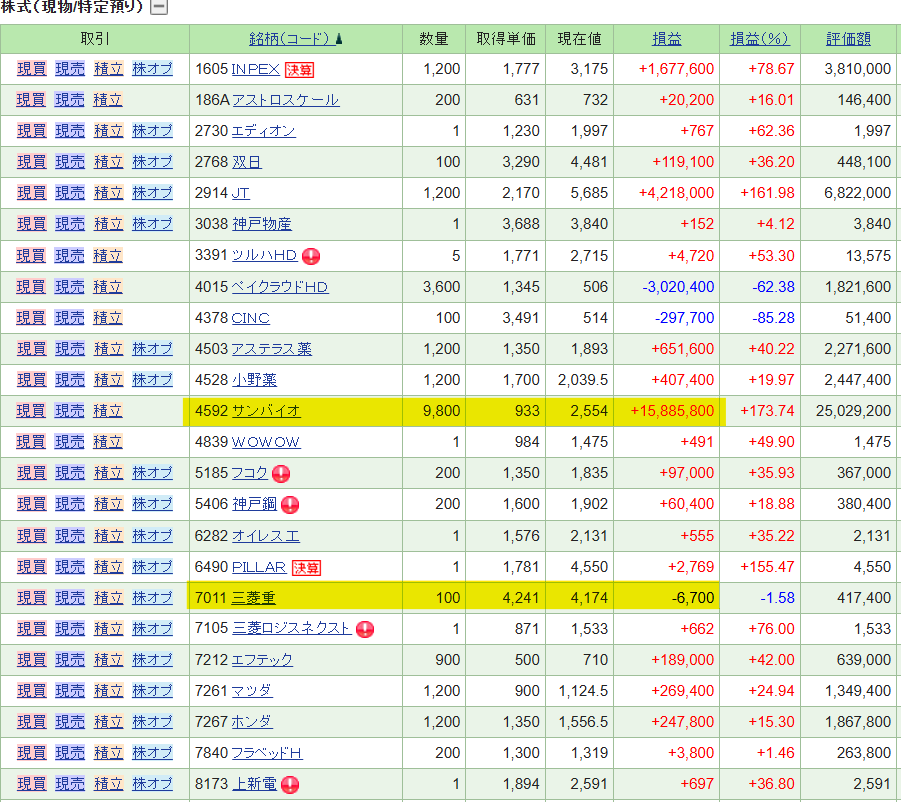Image resolution: width=901 pixels, height=802 pixels.
Task: Click the 決算 badge next to INPEX
Action: [x=299, y=69]
